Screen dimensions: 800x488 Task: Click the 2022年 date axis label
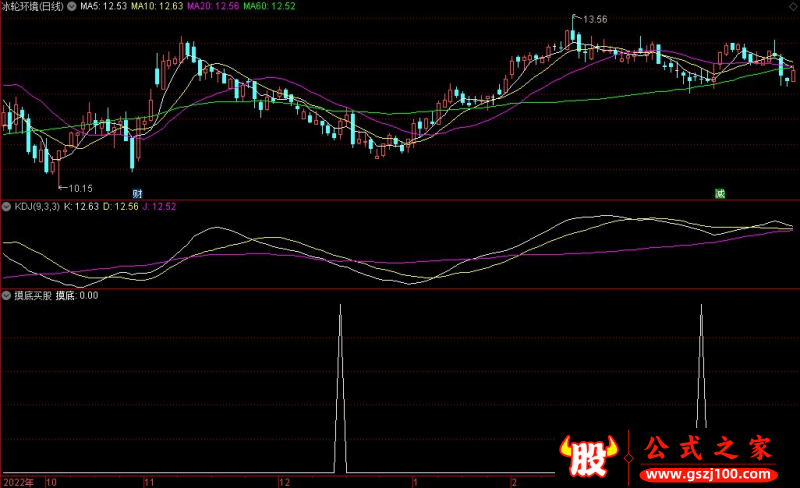[19, 482]
